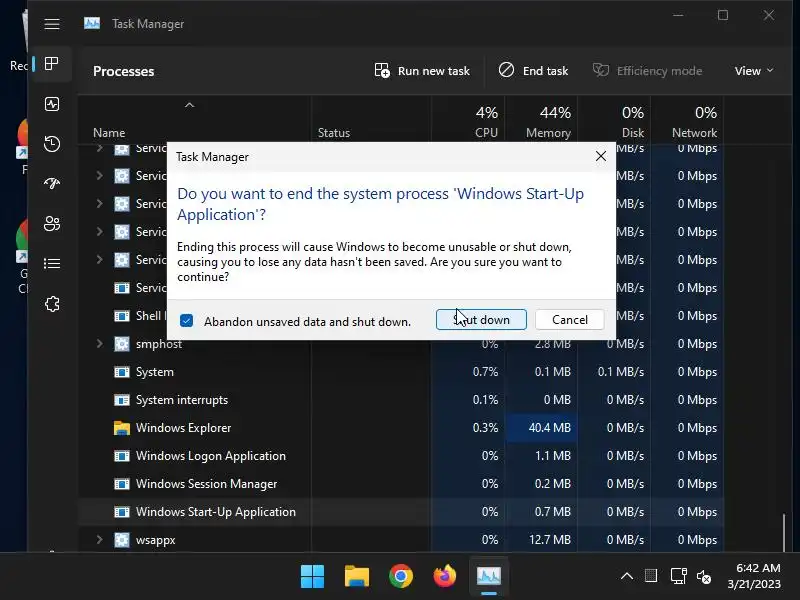Click the wsappx gear icon
This screenshot has height=600, width=800.
click(x=121, y=540)
